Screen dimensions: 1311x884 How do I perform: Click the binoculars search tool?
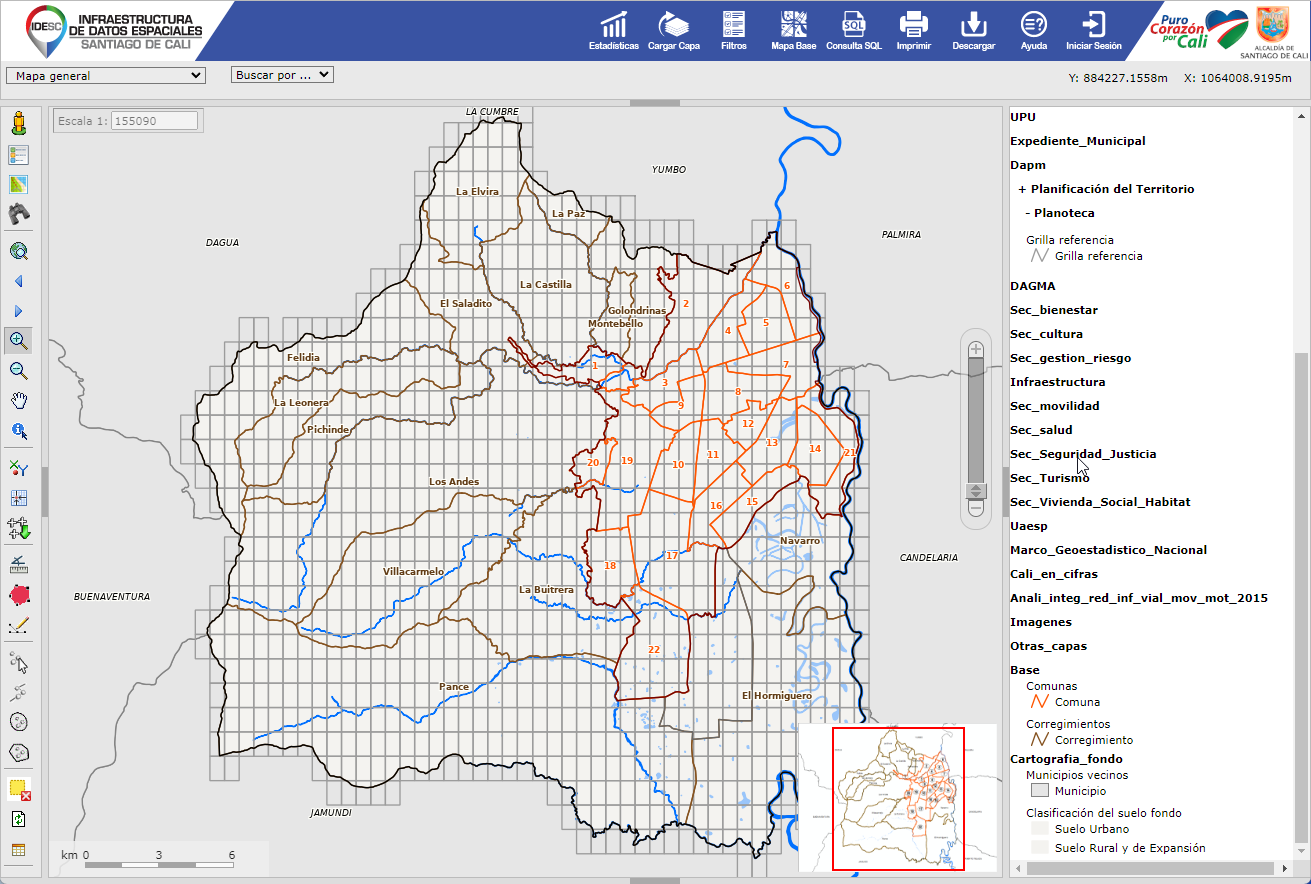(x=18, y=213)
